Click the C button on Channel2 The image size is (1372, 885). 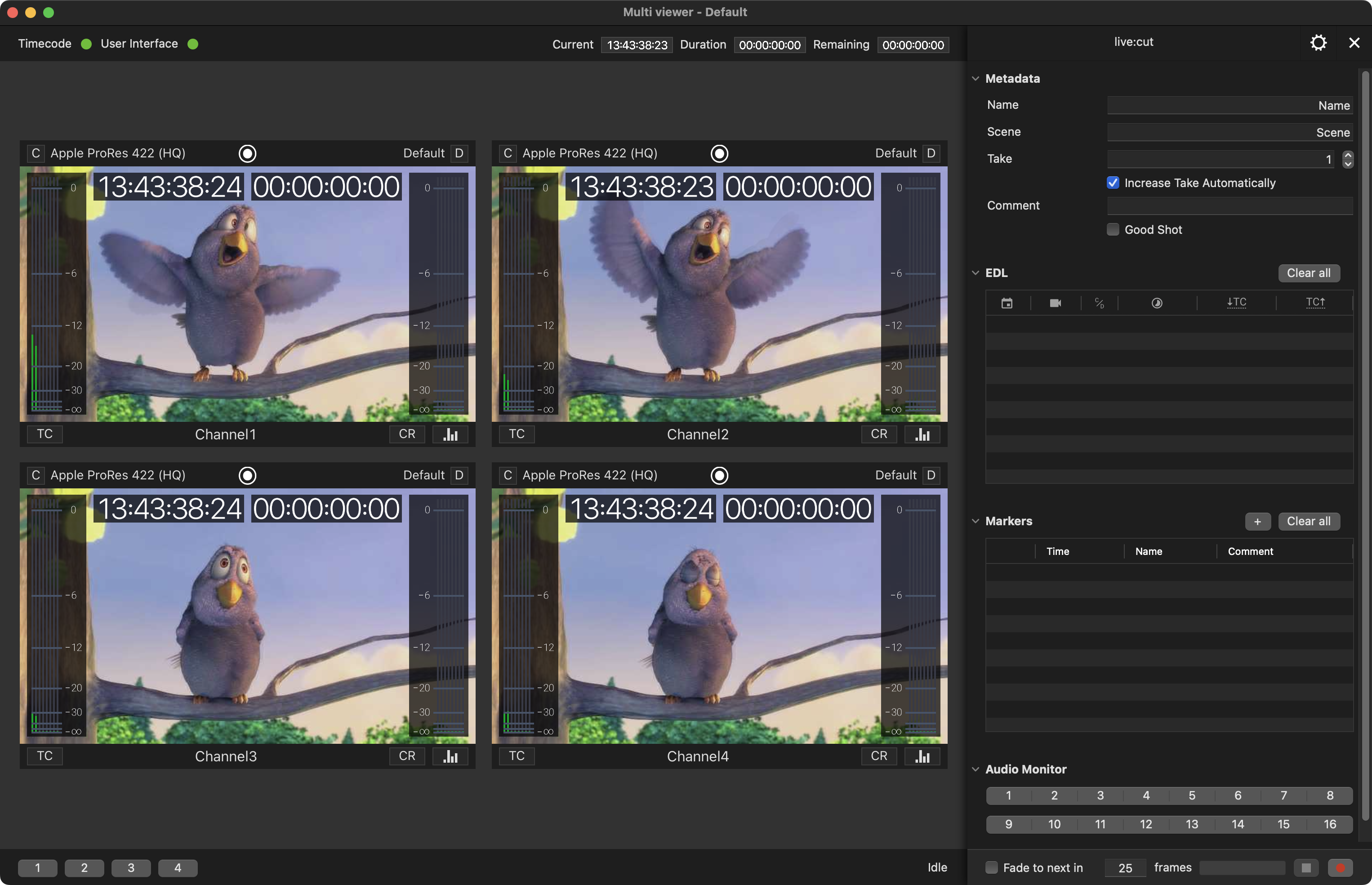508,153
